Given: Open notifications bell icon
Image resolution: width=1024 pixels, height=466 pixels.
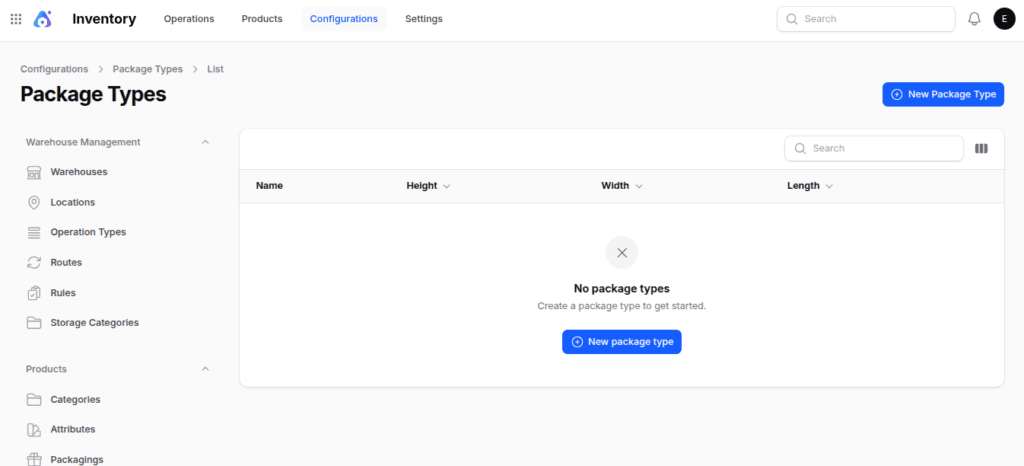Looking at the screenshot, I should (974, 19).
